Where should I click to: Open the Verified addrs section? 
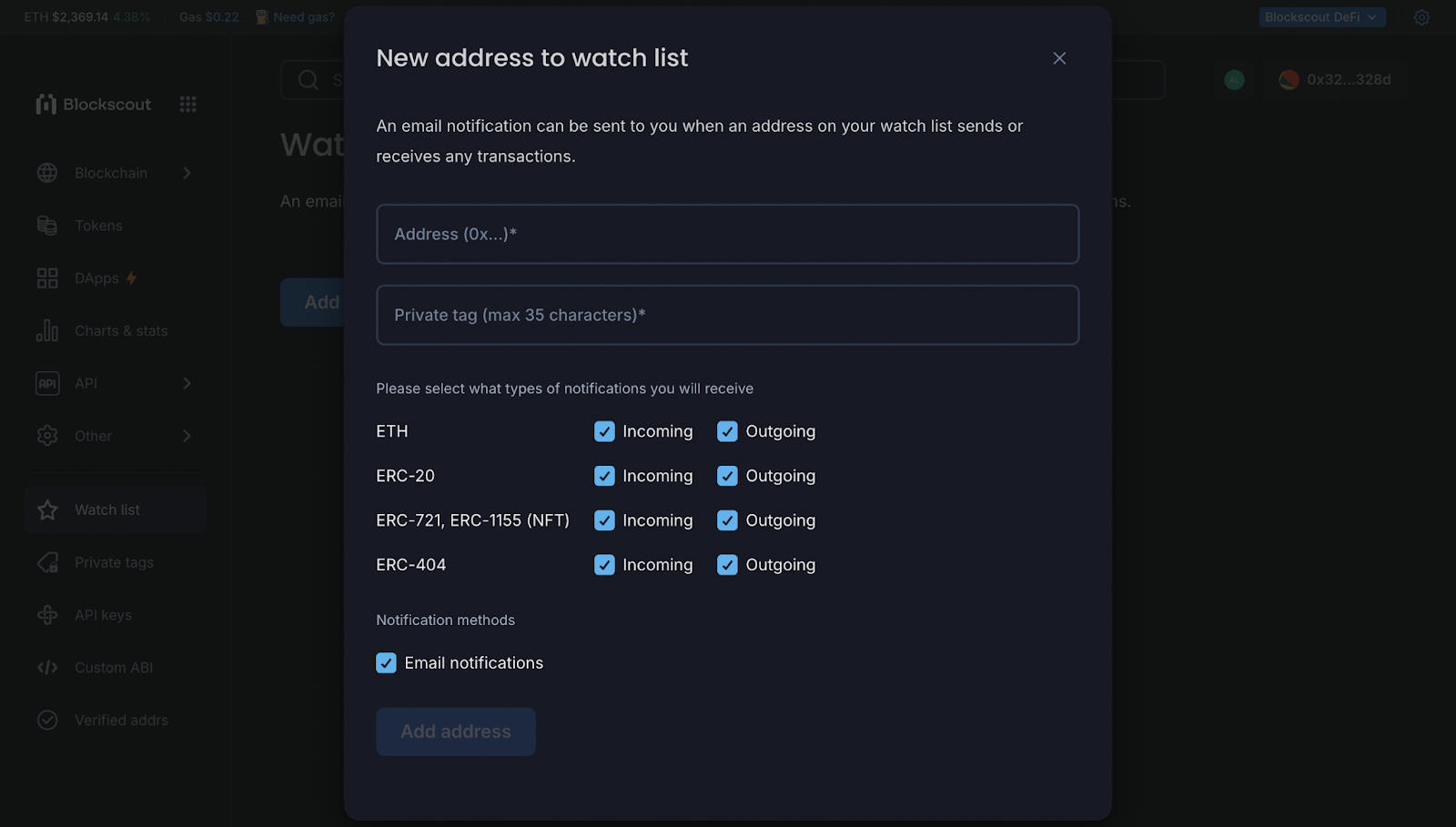pyautogui.click(x=121, y=720)
